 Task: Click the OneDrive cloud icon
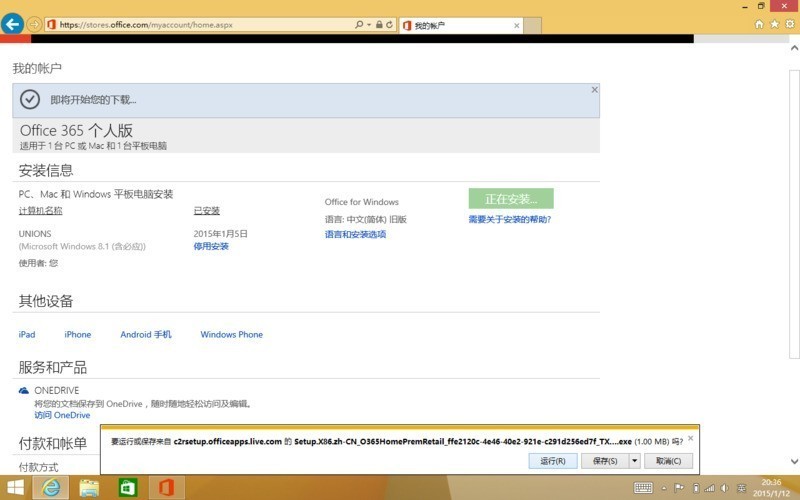click(23, 391)
